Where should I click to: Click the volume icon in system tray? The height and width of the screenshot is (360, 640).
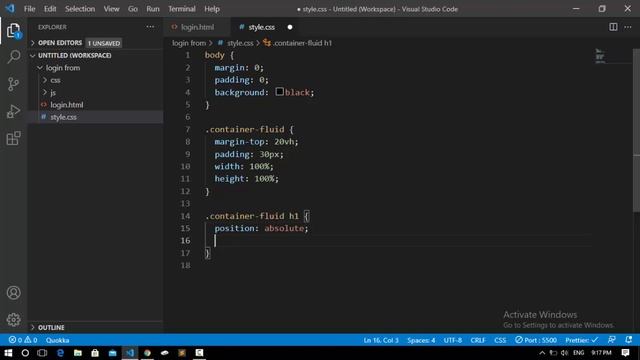[x=564, y=353]
